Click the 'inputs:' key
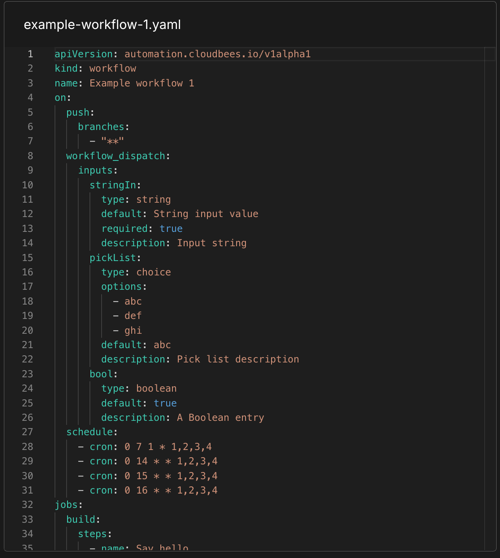 pyautogui.click(x=98, y=170)
